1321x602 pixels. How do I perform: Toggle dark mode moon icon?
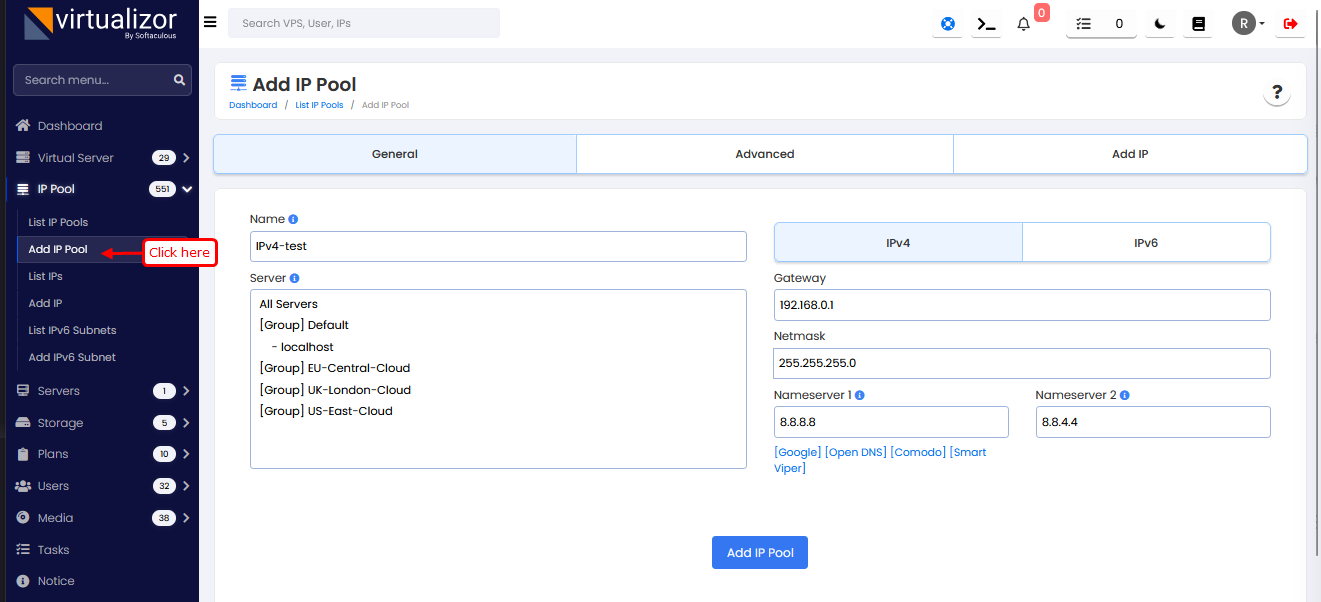pos(1160,24)
